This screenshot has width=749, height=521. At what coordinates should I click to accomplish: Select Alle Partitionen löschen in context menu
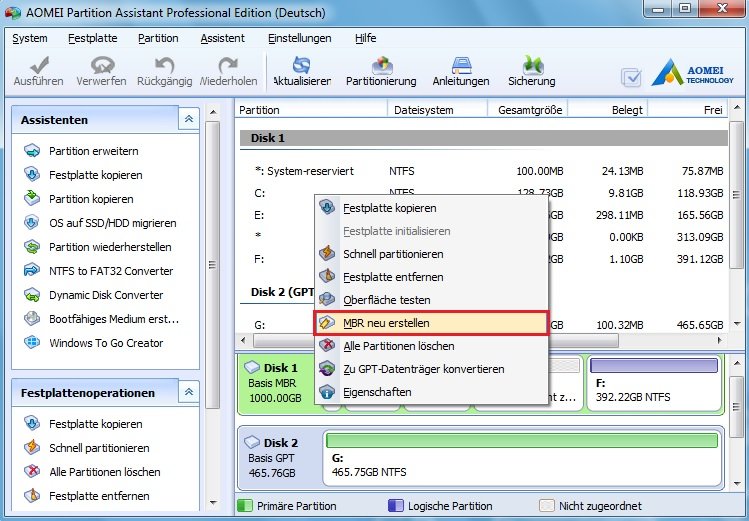[x=431, y=346]
